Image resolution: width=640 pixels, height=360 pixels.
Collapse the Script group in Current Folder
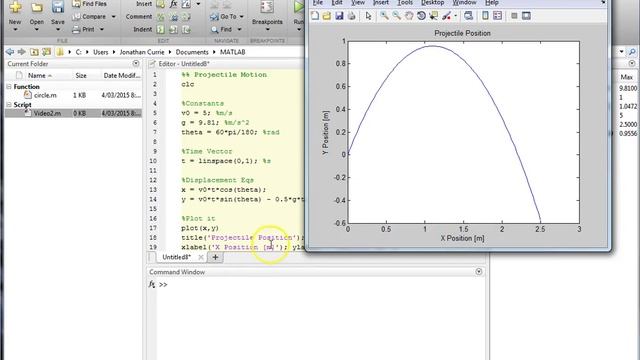9,105
